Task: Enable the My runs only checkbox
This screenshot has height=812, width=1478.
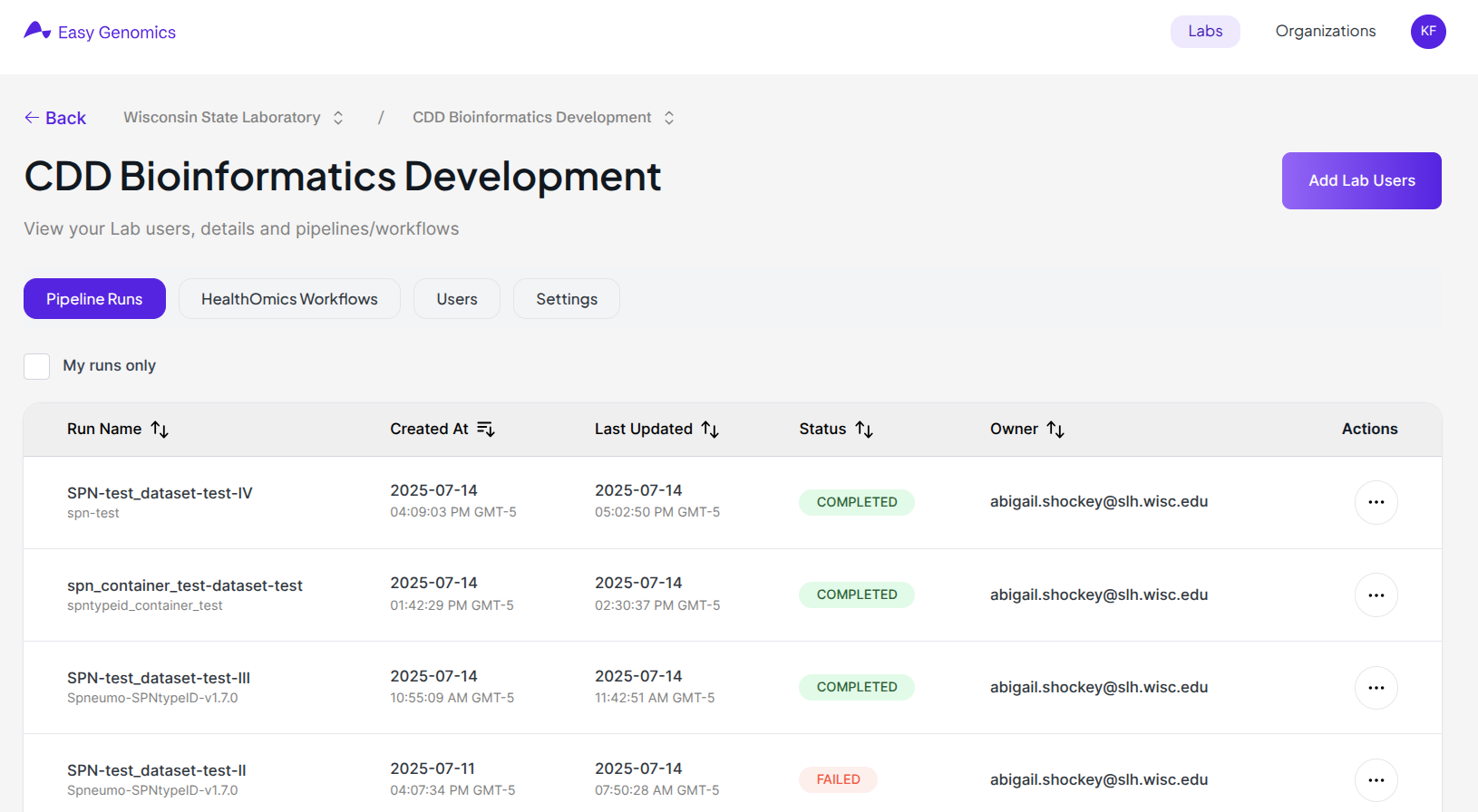Action: coord(37,366)
